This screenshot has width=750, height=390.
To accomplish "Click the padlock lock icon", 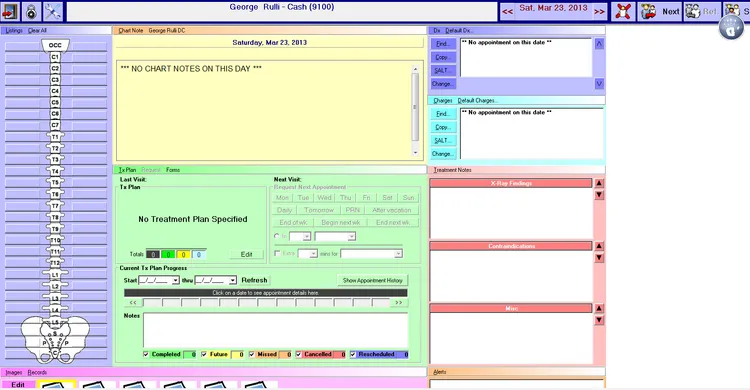I will point(31,11).
